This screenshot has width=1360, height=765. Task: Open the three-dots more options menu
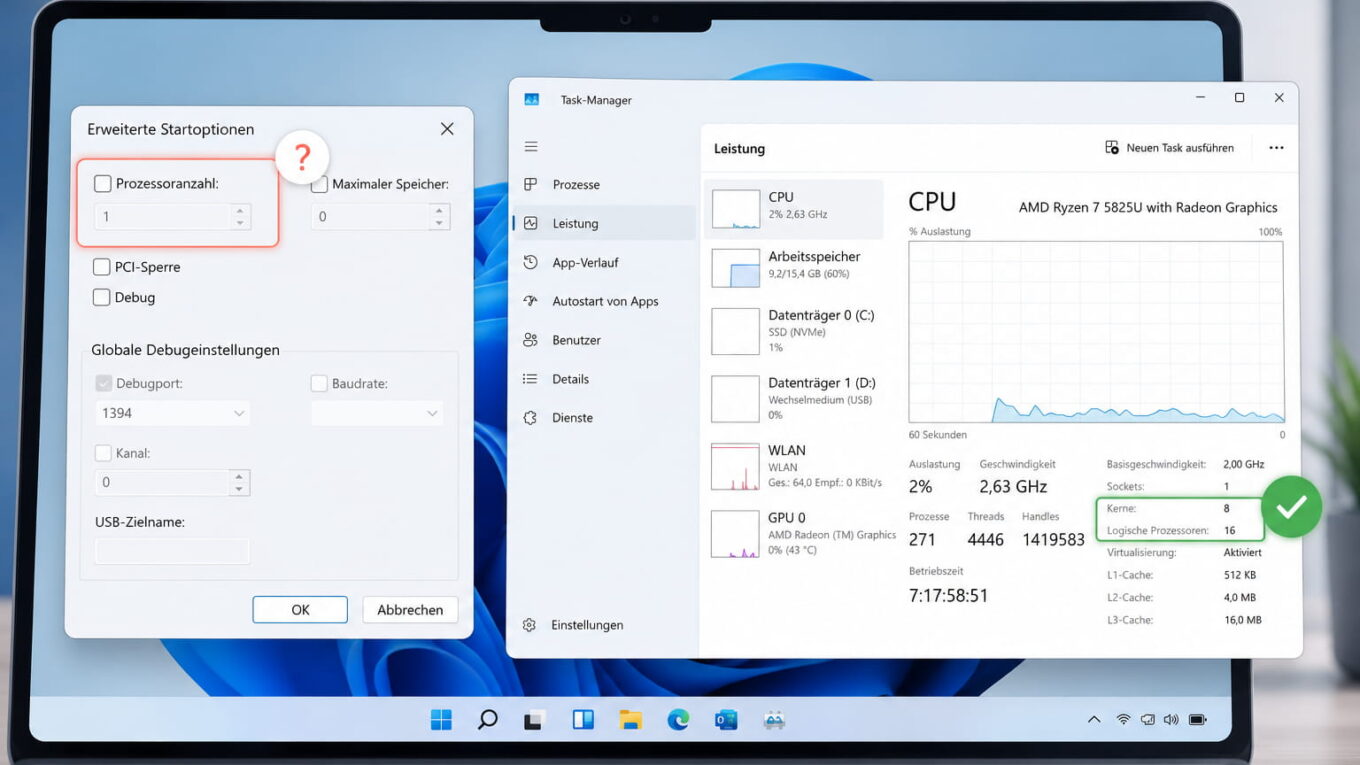click(1276, 148)
